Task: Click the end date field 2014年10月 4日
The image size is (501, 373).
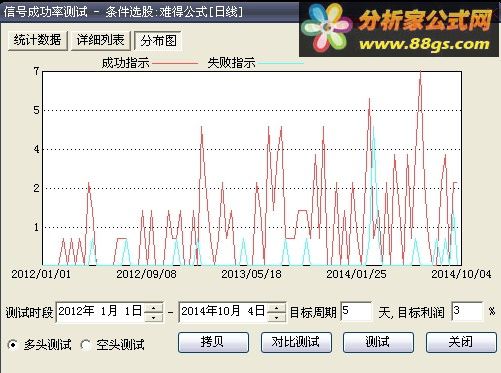Action: click(x=223, y=312)
